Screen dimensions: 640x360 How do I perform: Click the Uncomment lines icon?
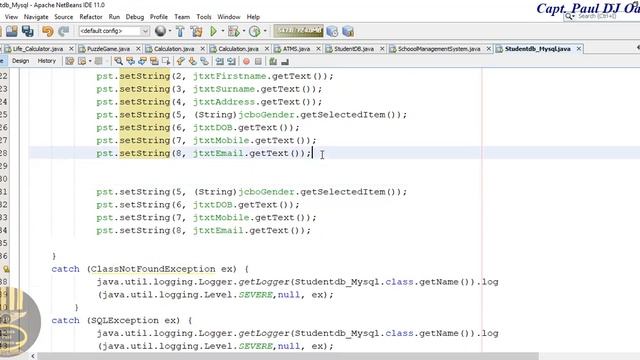(285, 61)
